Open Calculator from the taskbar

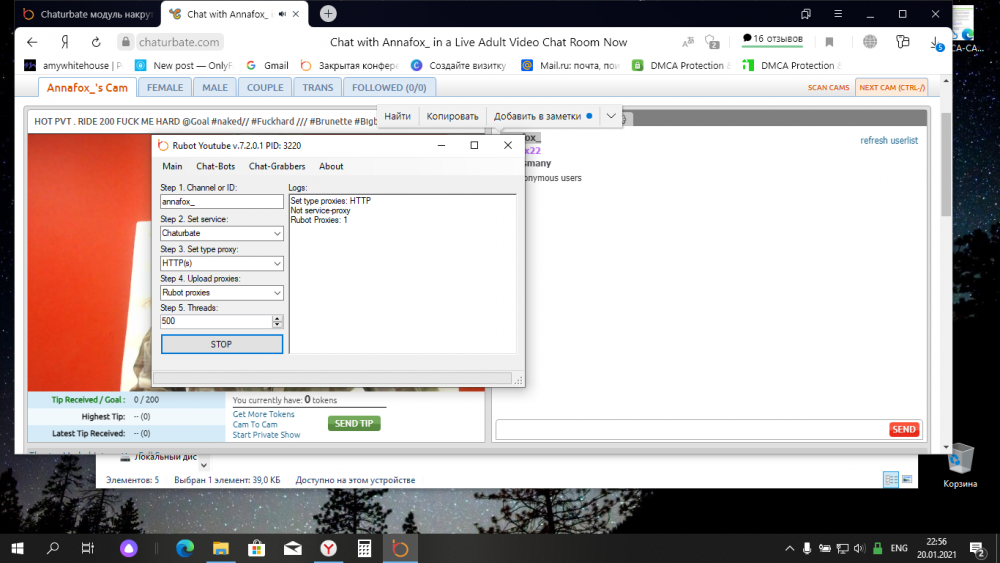[x=364, y=548]
